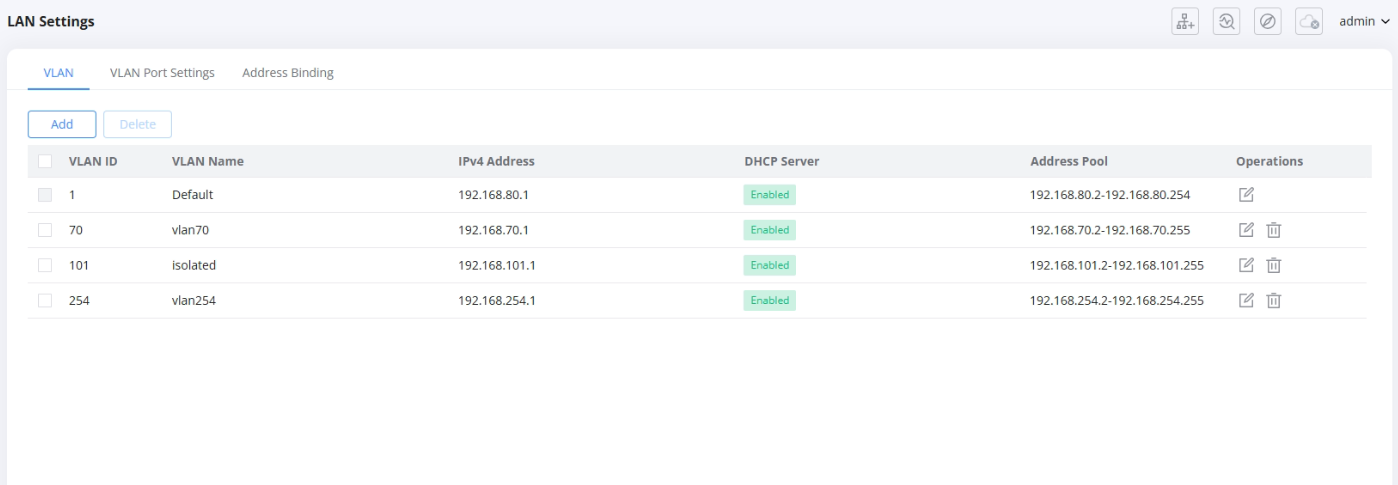The height and width of the screenshot is (485, 1398).
Task: Click the IPv4 address 192.168.101.1
Action: [x=497, y=265]
